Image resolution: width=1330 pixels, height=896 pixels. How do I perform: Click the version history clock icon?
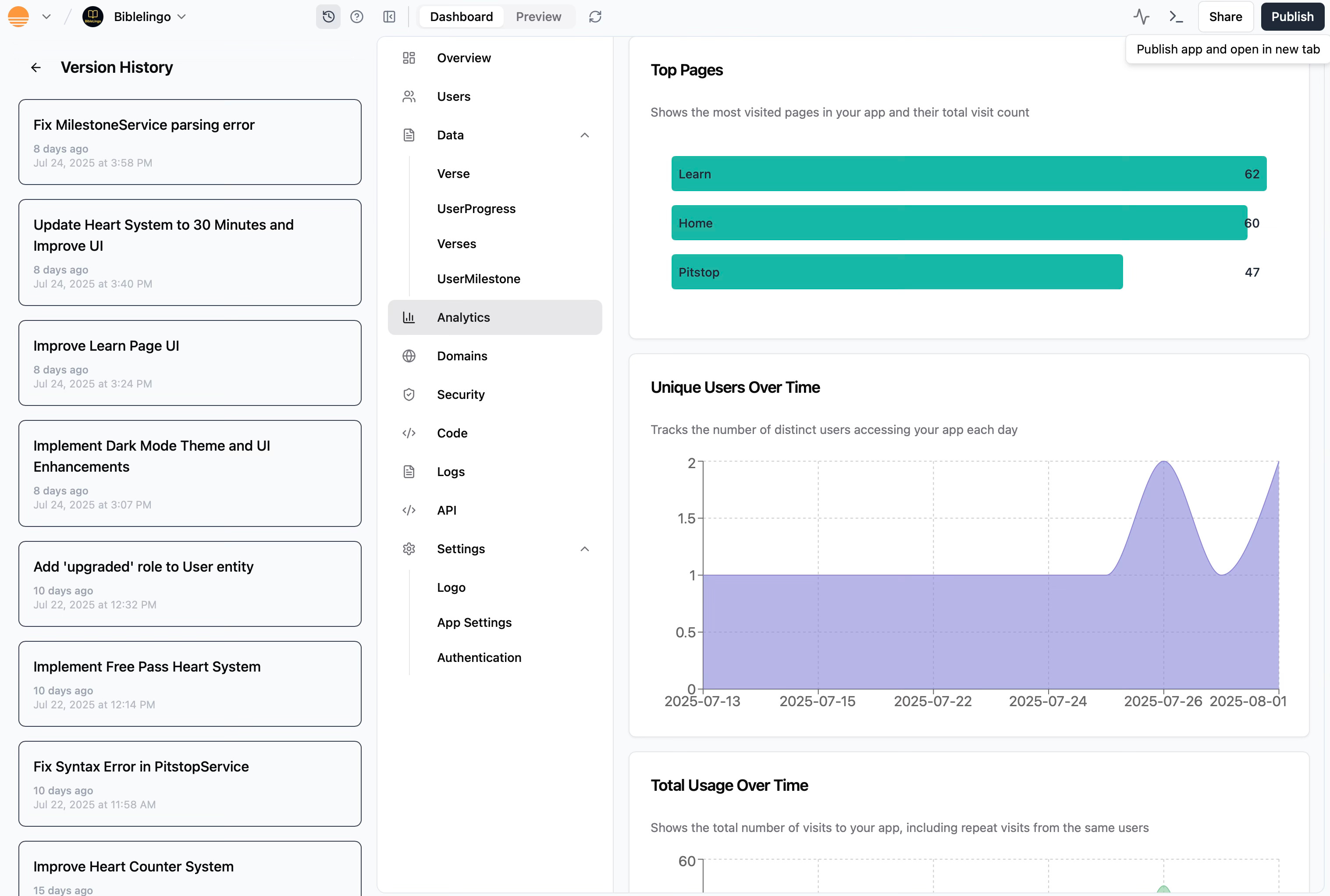point(328,17)
